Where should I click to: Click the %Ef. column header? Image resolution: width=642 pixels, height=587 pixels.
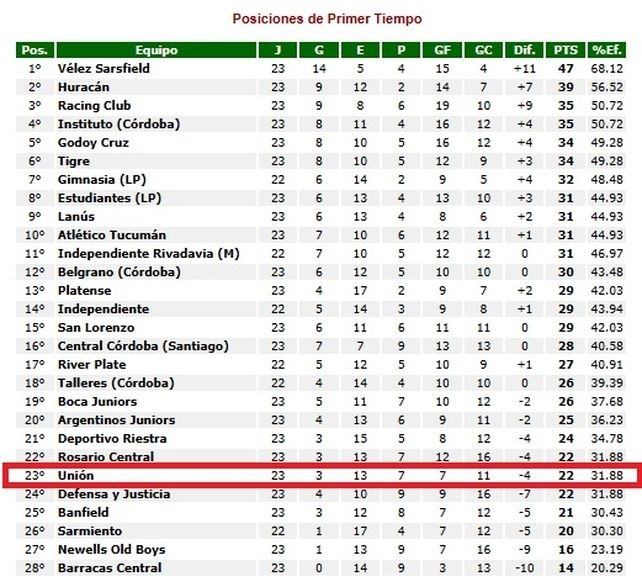tap(603, 50)
